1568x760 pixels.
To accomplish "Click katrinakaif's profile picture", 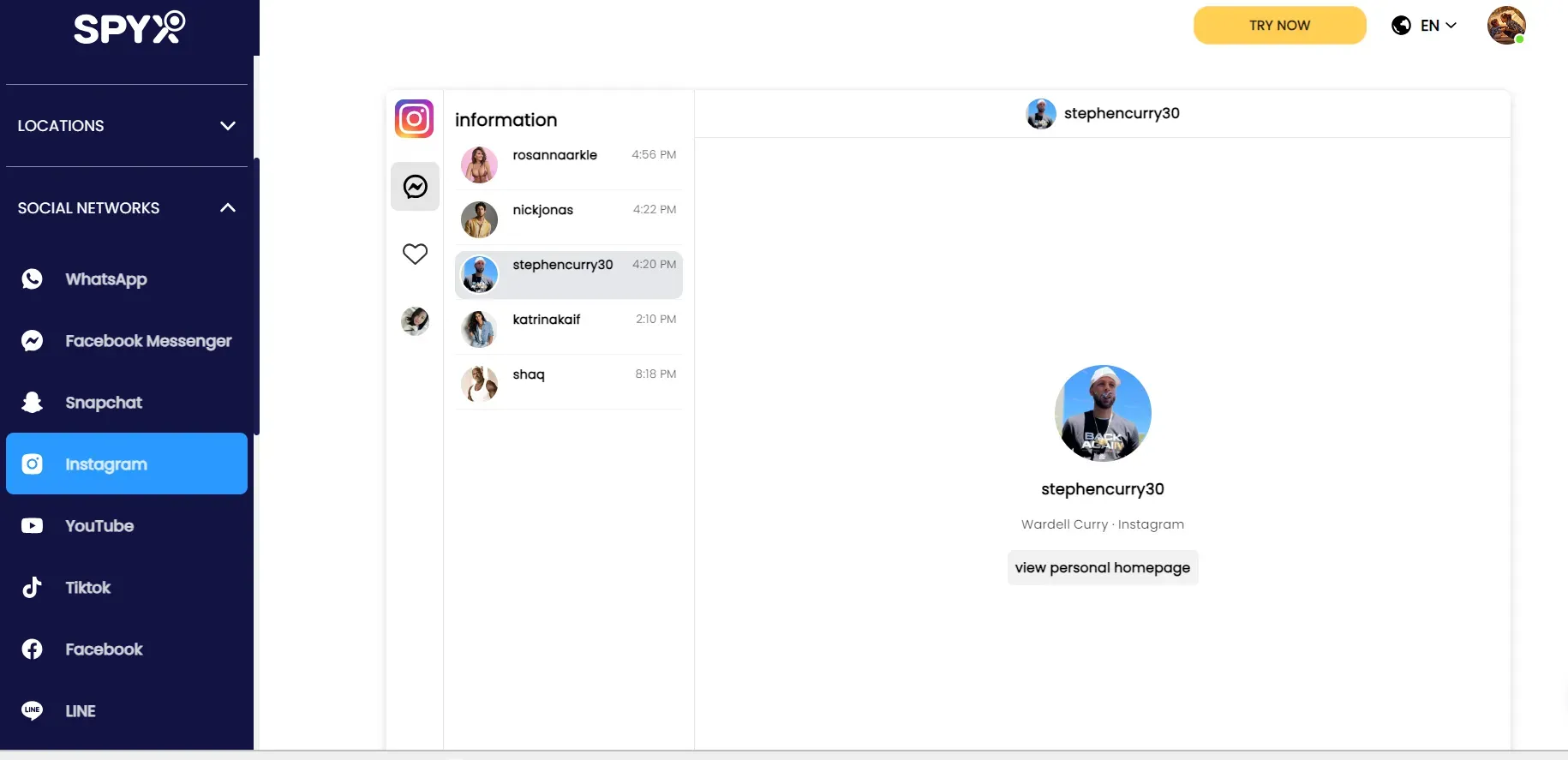I will click(x=480, y=329).
